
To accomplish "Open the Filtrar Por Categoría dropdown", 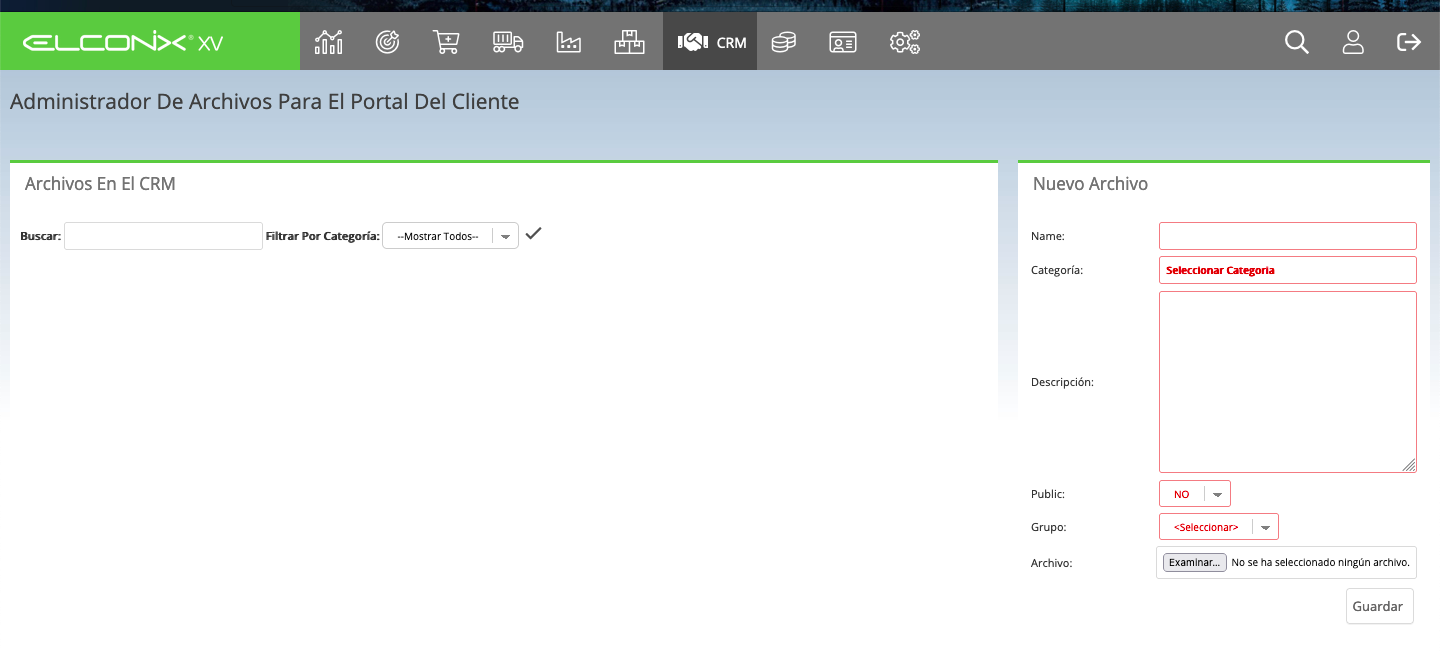I will pos(450,236).
